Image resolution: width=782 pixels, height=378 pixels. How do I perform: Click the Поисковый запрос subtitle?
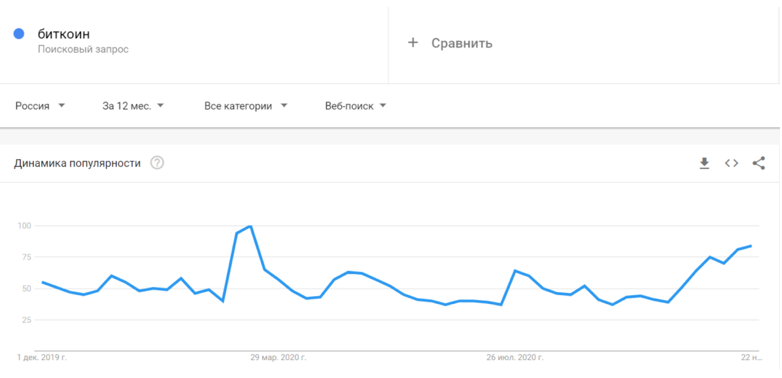(x=83, y=50)
